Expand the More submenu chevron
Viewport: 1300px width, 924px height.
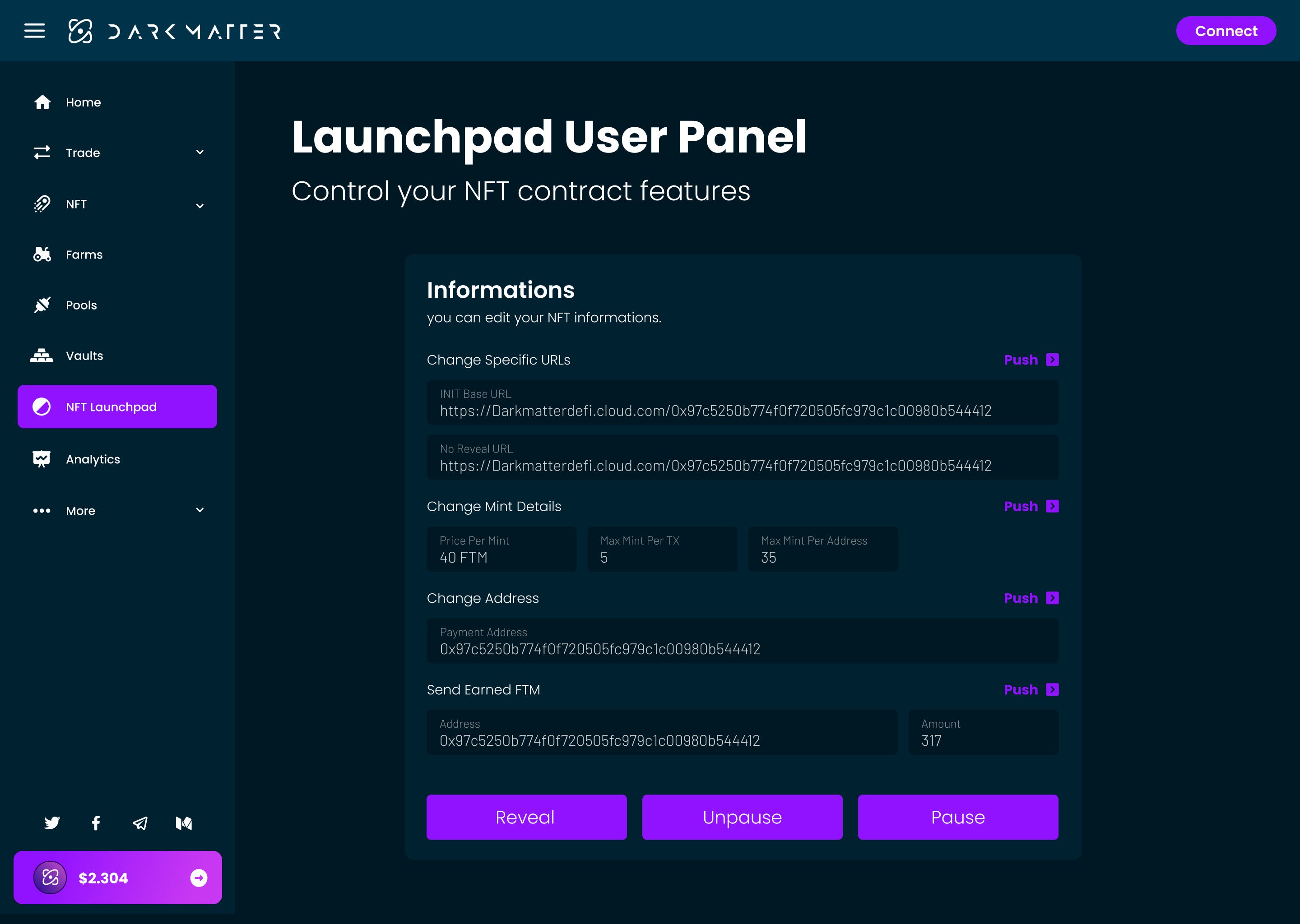pyautogui.click(x=200, y=510)
